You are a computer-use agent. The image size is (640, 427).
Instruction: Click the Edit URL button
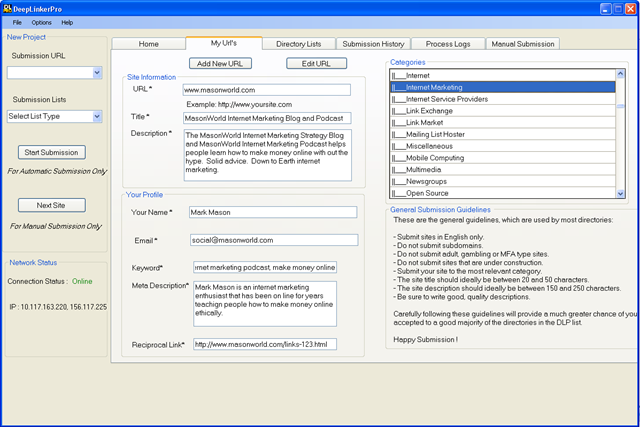(x=317, y=64)
